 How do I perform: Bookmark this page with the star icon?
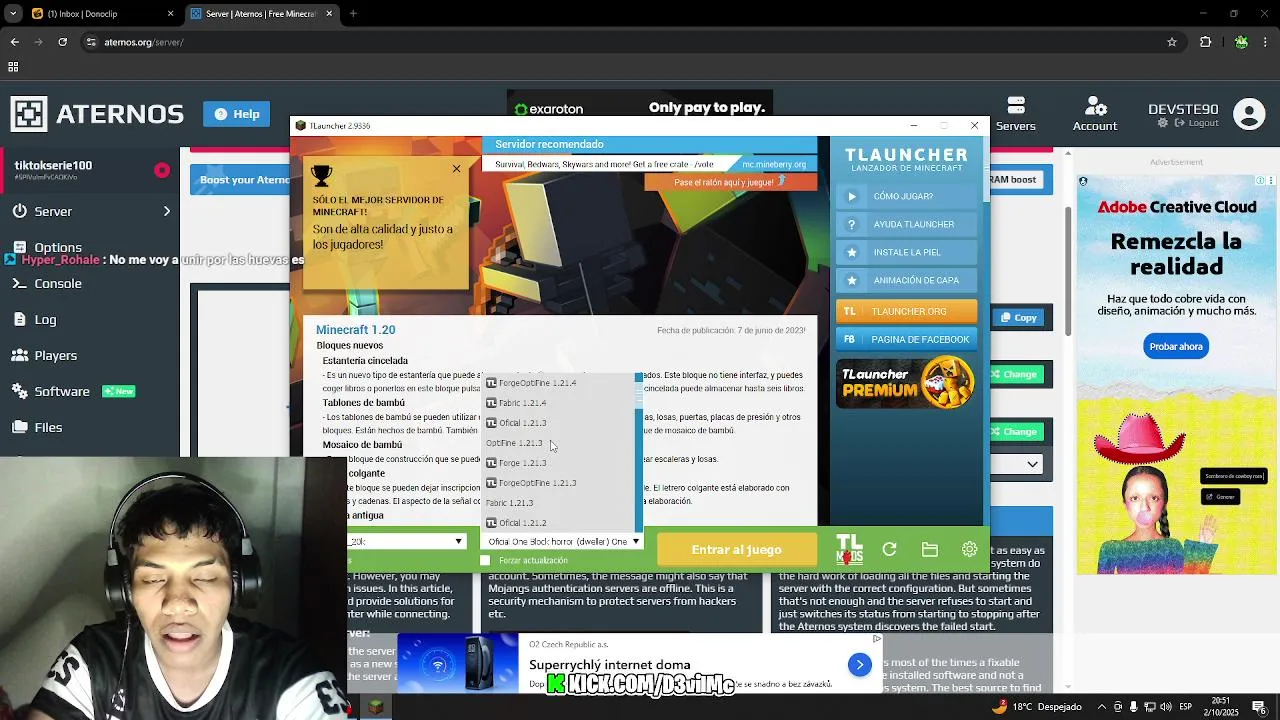coord(1172,42)
